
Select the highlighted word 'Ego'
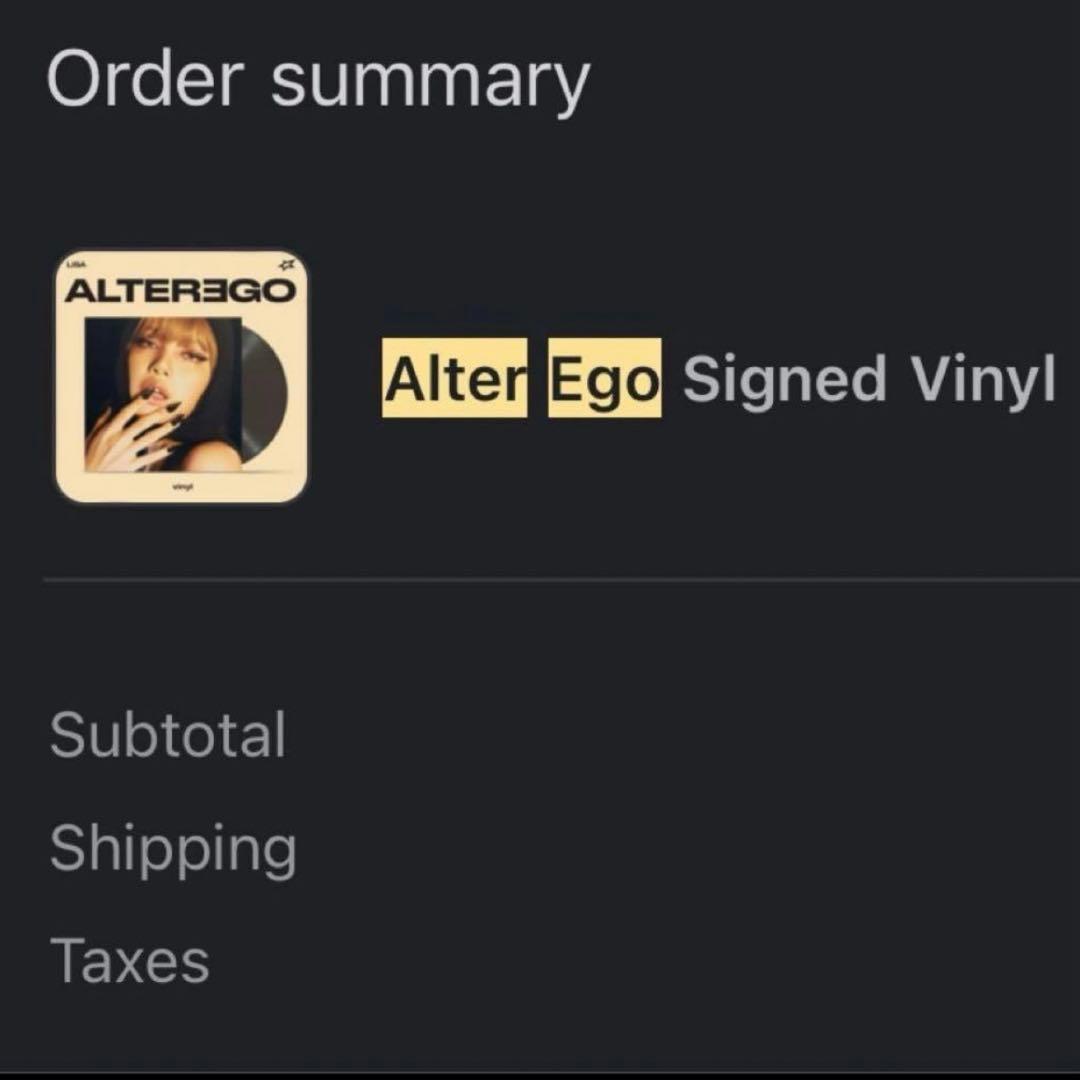(x=604, y=378)
